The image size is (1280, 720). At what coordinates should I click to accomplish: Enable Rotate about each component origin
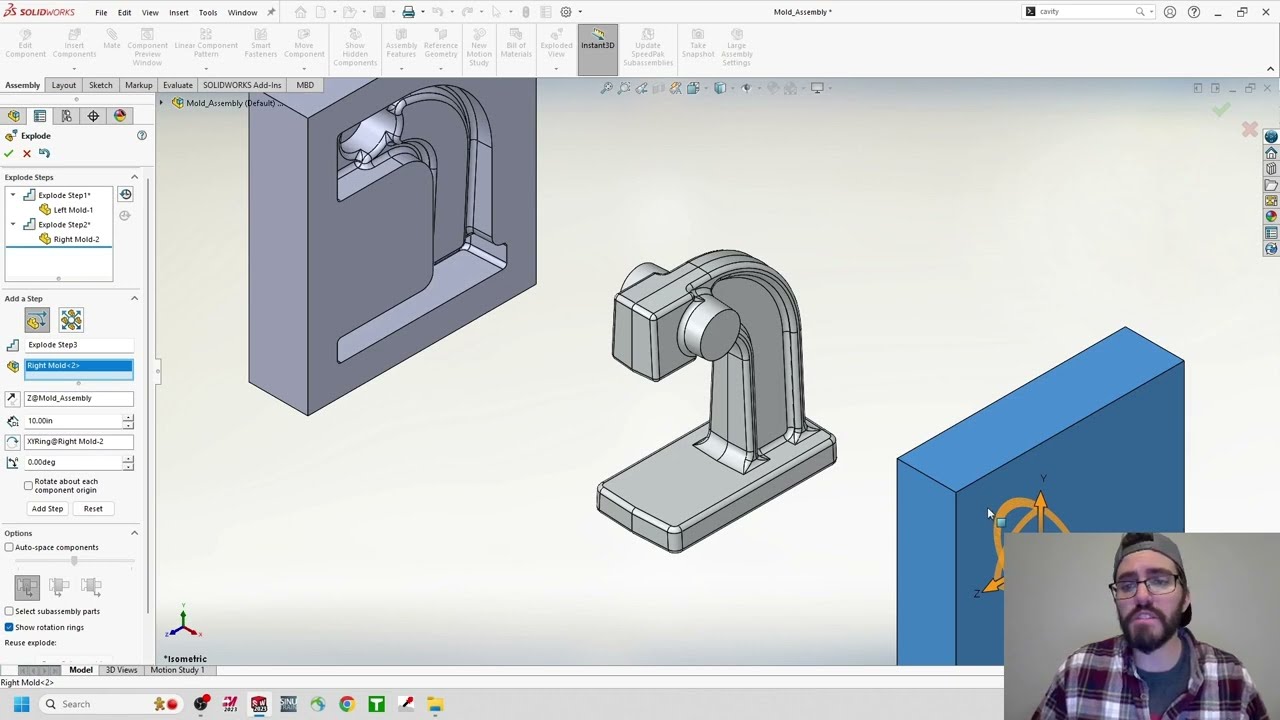29,485
